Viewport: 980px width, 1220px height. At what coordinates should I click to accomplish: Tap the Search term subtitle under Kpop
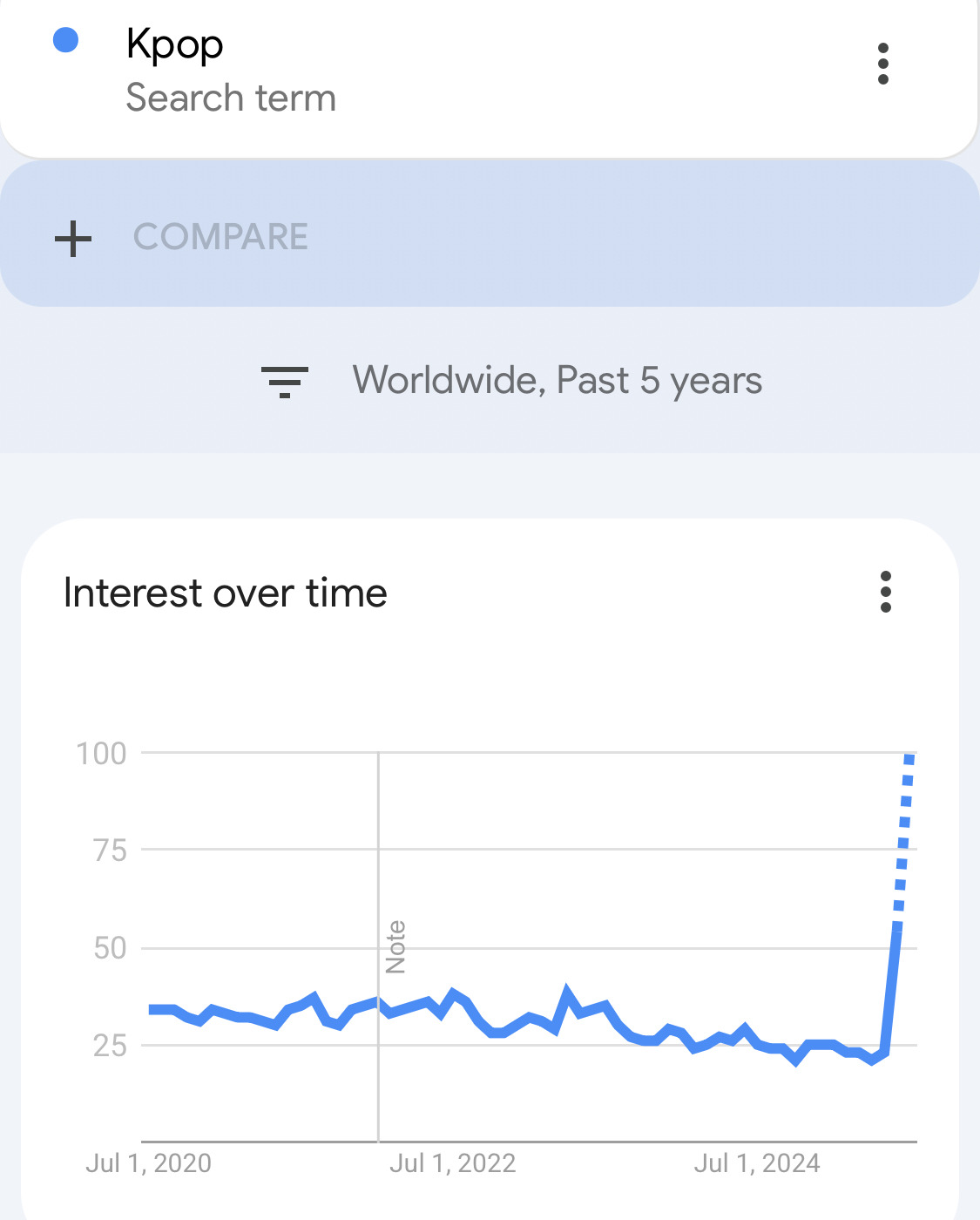pos(231,98)
